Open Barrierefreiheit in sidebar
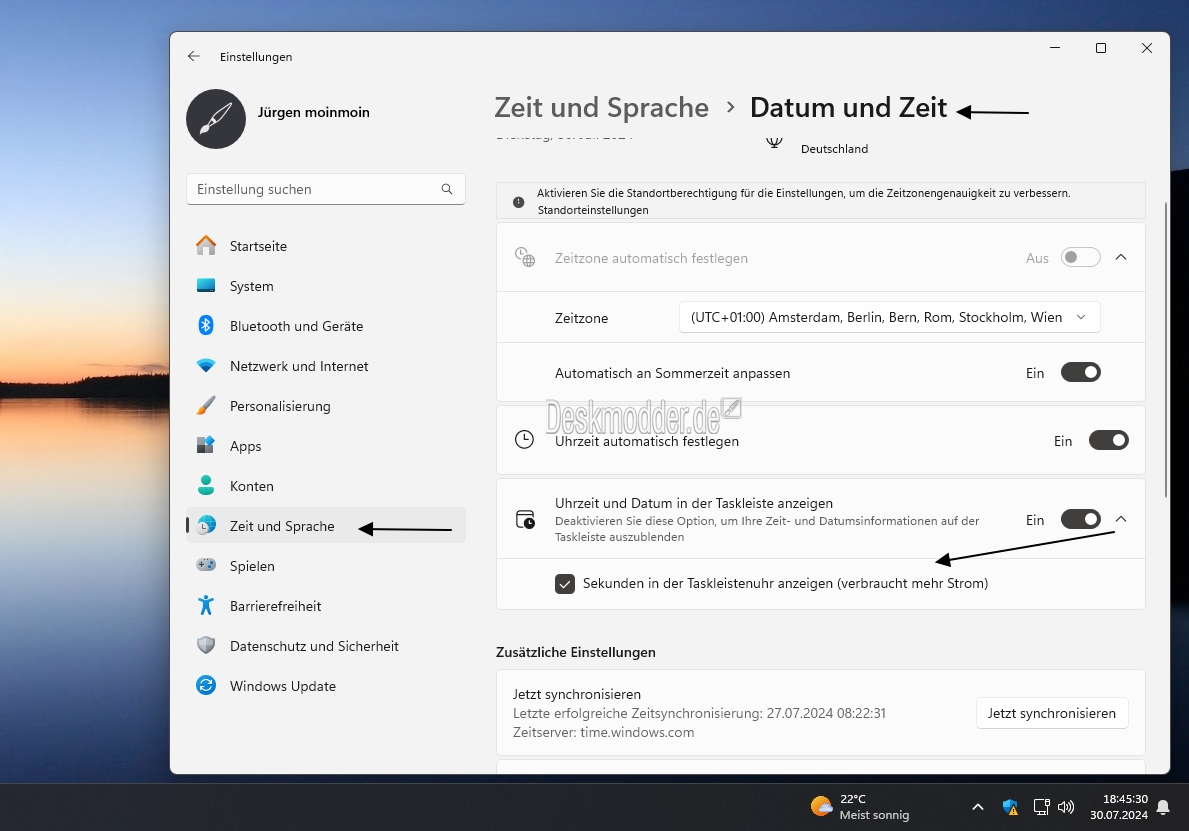 326,606
